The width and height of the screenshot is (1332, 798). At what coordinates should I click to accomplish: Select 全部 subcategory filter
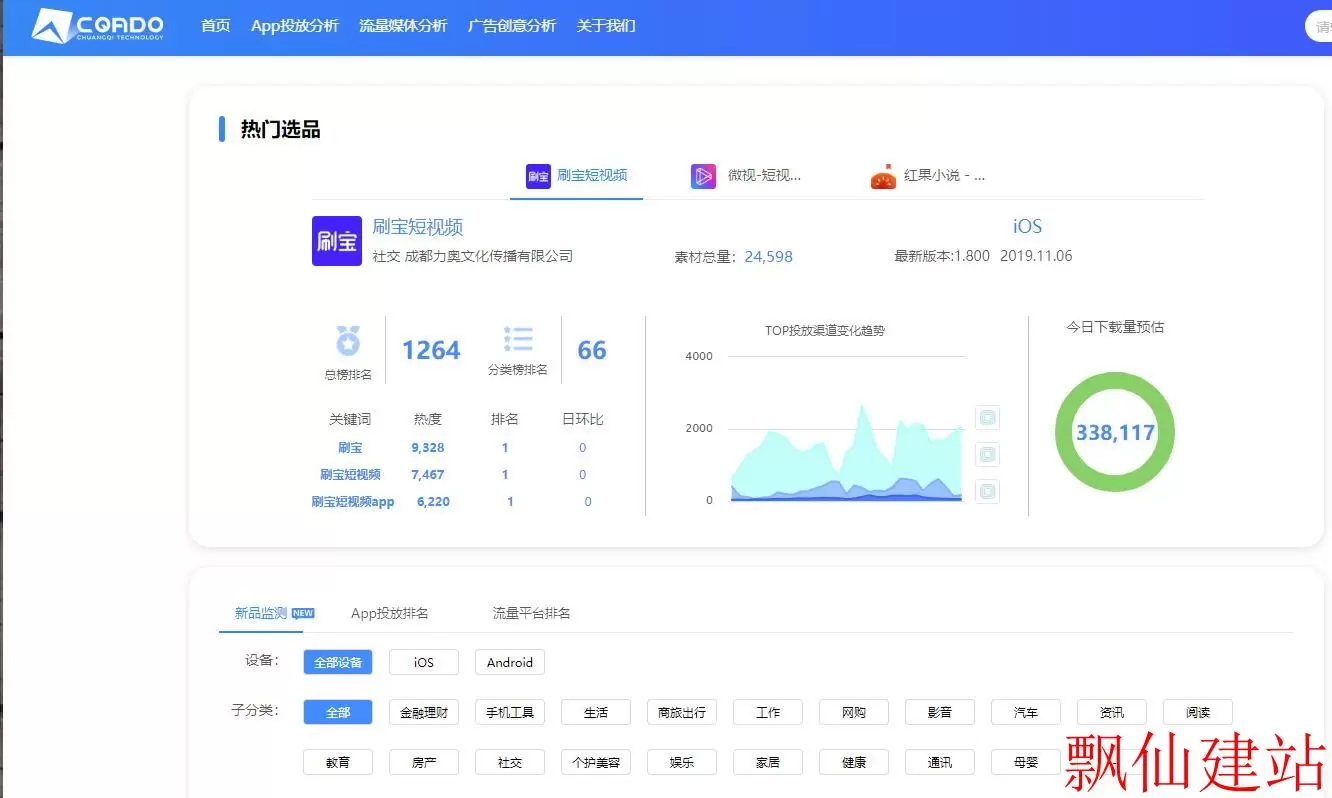click(x=338, y=712)
